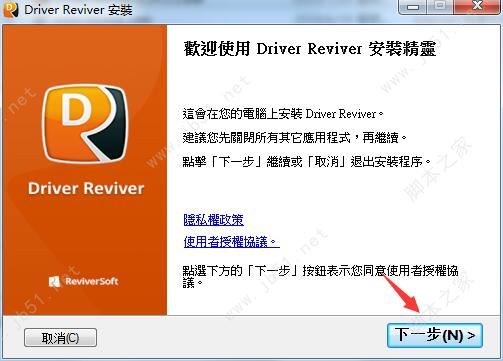
Task: Open the 使用者授權協議 license agreement link
Action: tap(231, 242)
